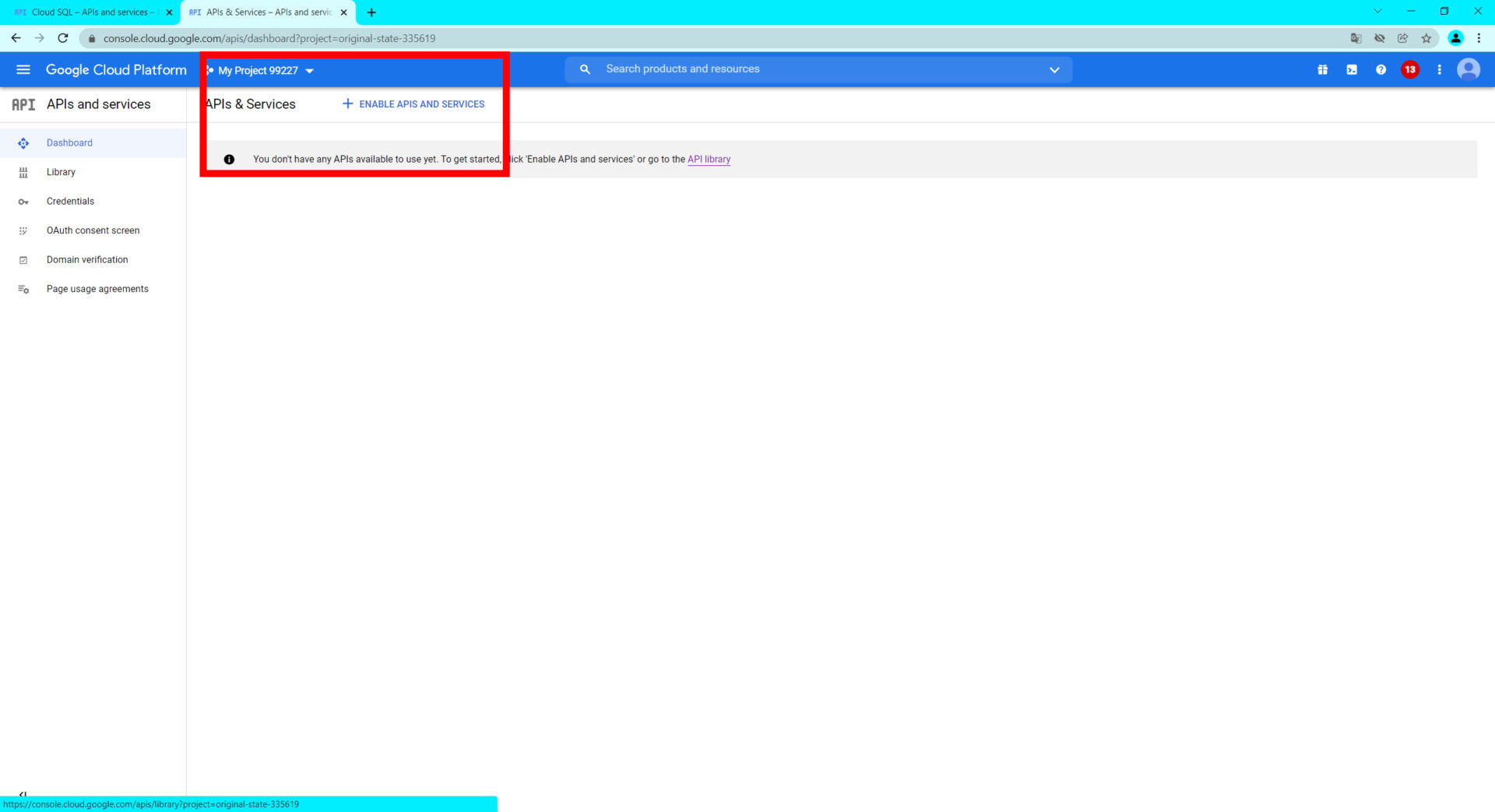
Task: Open the three-dot settings menu in header
Action: pyautogui.click(x=1439, y=70)
